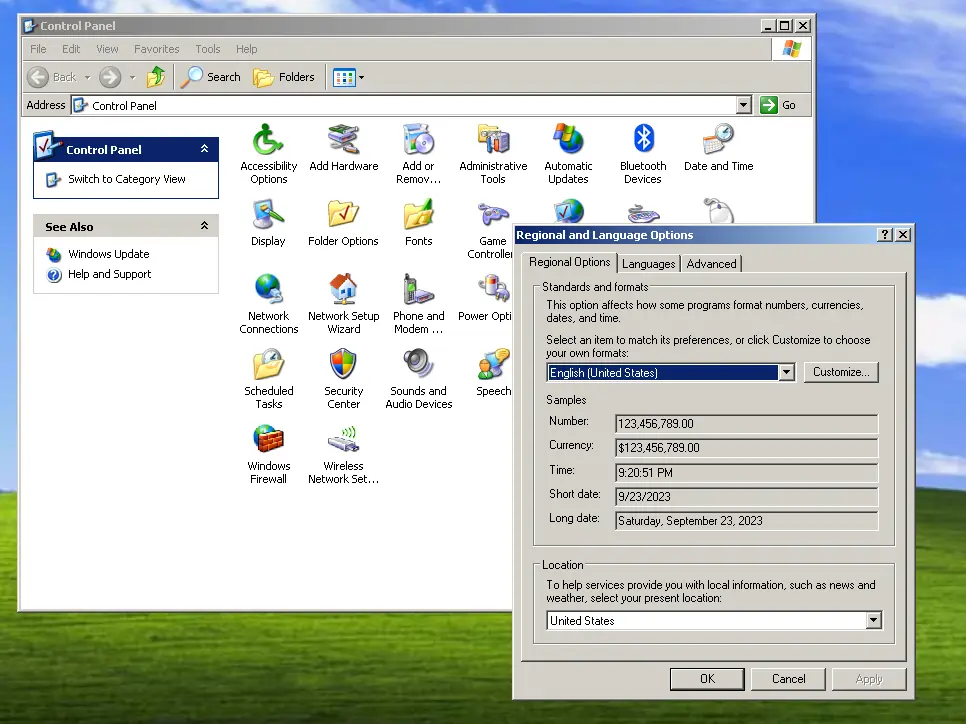
Task: Click the Number sample field
Action: pyautogui.click(x=747, y=424)
